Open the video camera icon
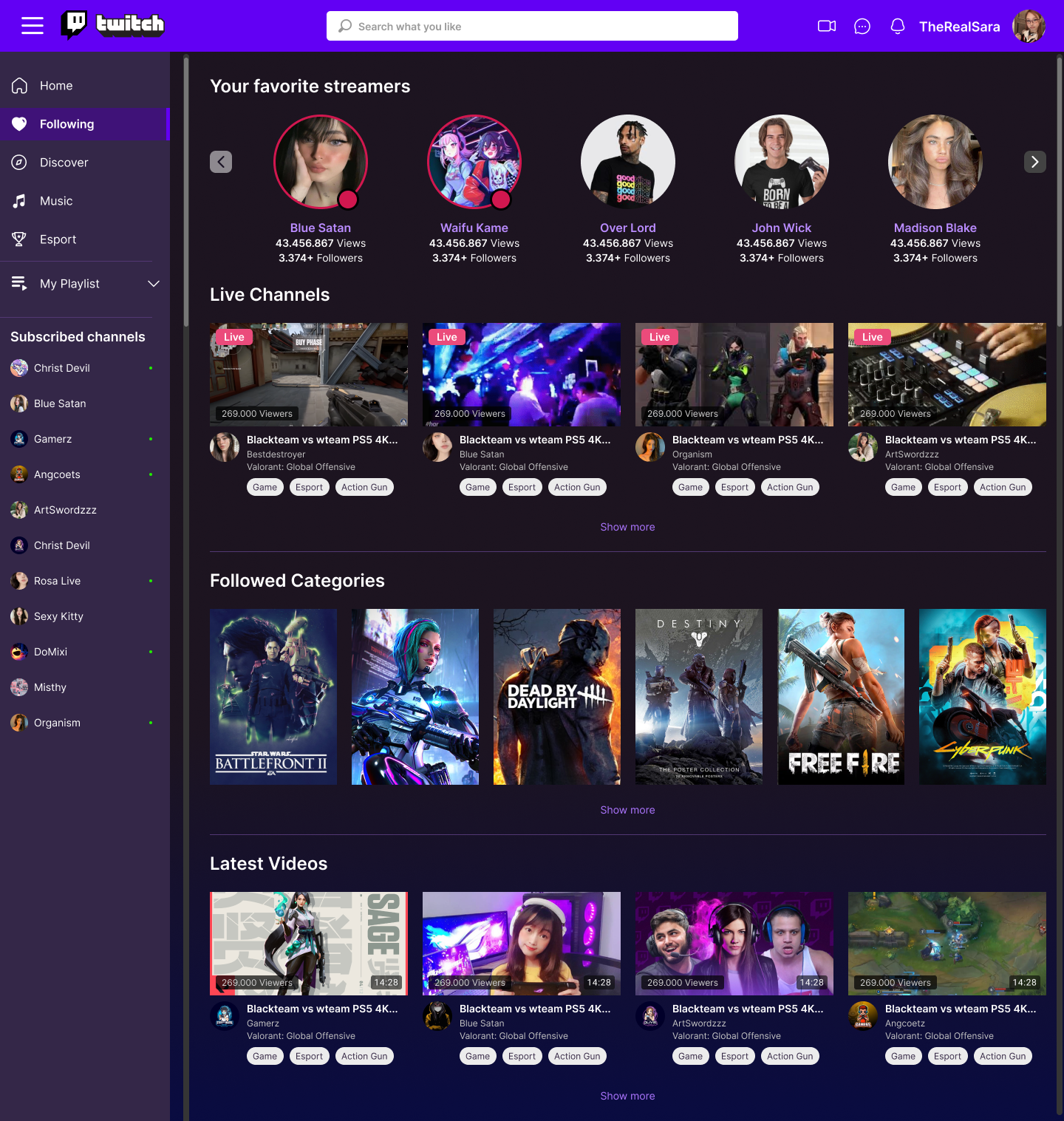Viewport: 1064px width, 1121px height. [x=827, y=26]
